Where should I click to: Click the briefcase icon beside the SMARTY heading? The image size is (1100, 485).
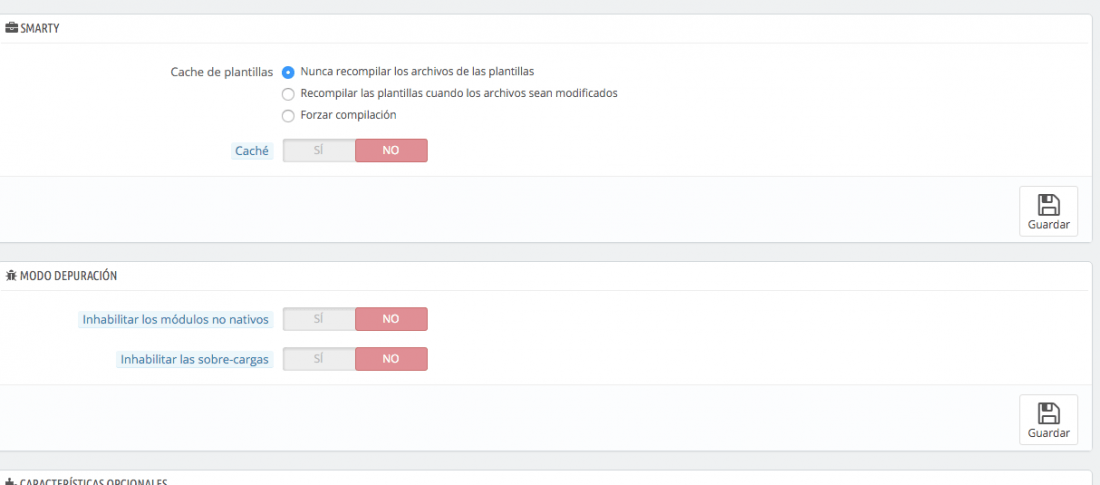coord(11,29)
